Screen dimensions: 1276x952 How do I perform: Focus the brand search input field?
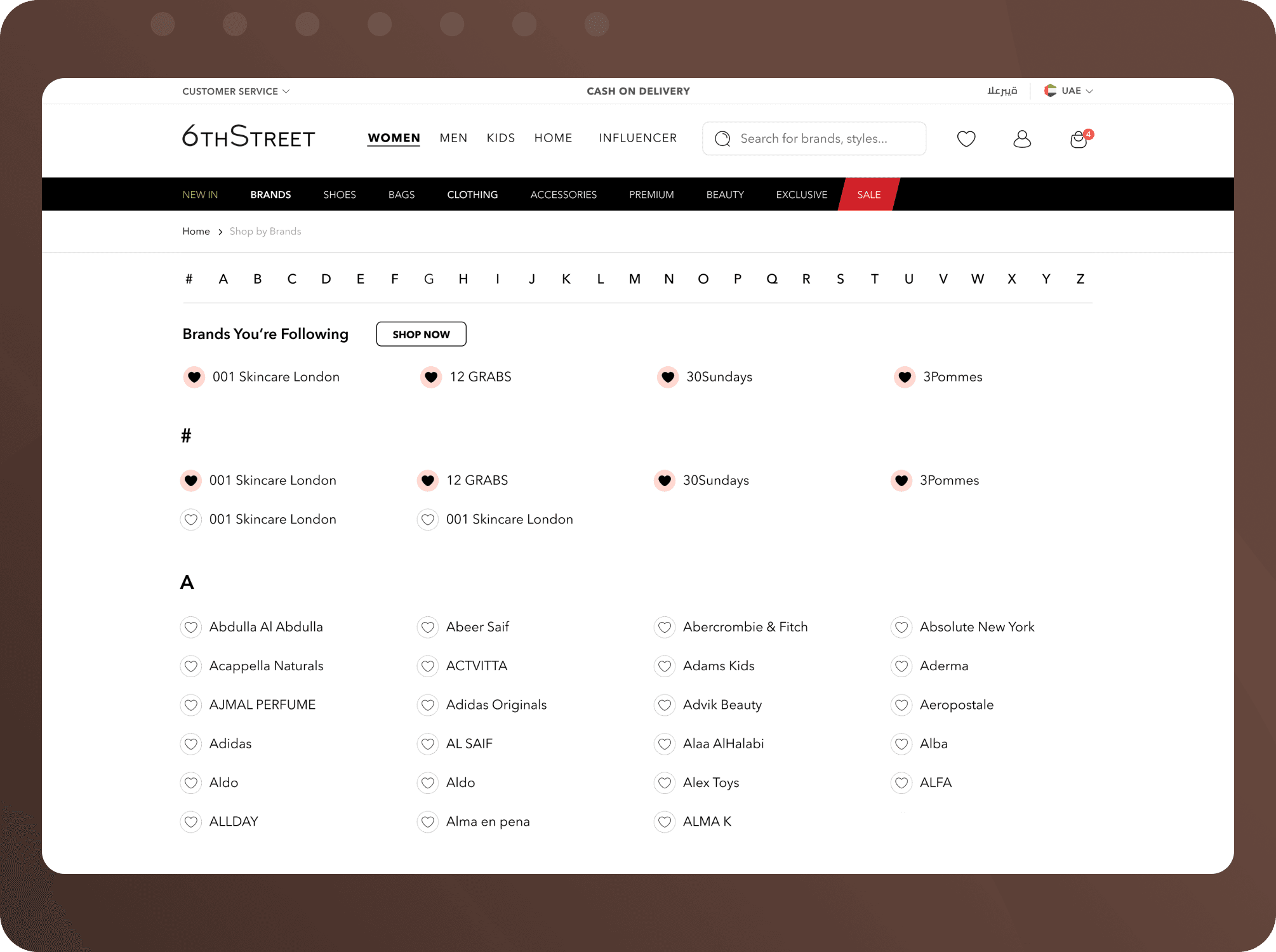tap(825, 138)
